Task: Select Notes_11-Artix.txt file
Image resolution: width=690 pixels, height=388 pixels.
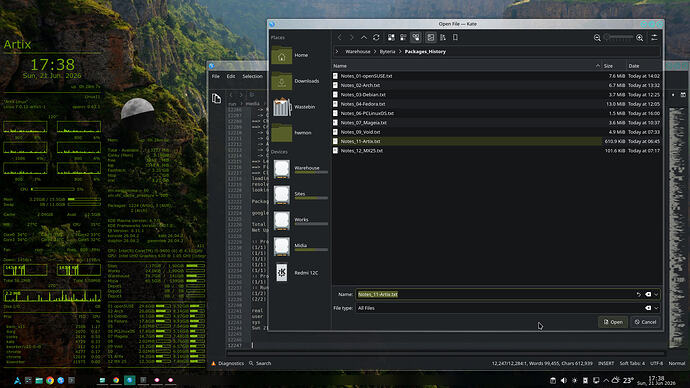Action: click(x=496, y=141)
